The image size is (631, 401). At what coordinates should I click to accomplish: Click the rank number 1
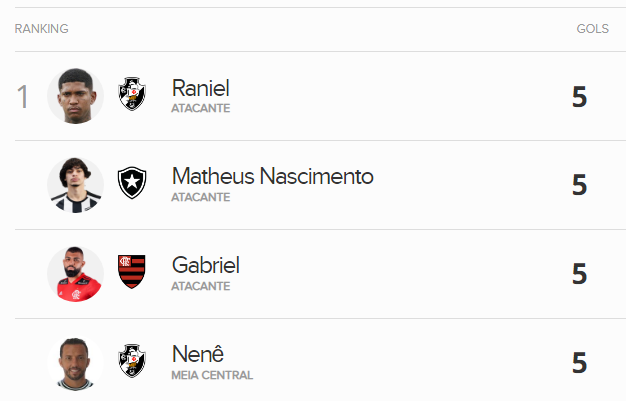[23, 97]
